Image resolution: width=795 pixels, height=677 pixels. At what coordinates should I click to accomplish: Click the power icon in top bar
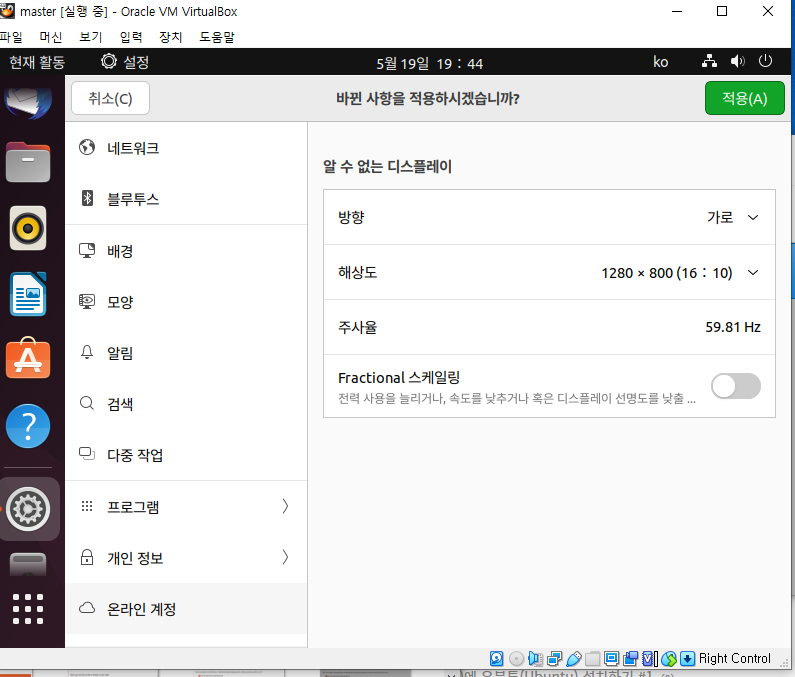click(x=765, y=61)
